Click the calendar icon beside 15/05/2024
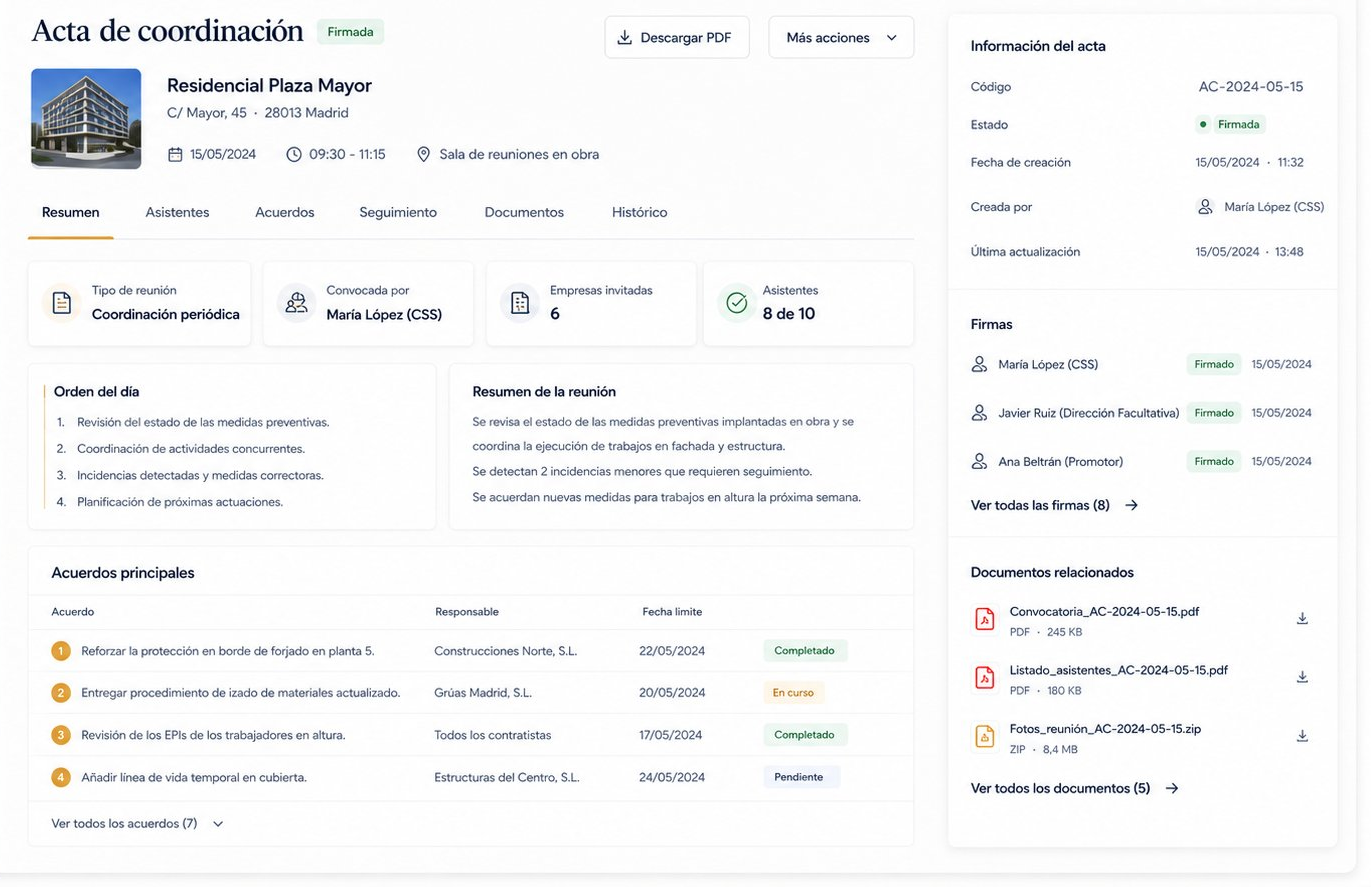Viewport: 1371px width, 887px height. pos(175,154)
